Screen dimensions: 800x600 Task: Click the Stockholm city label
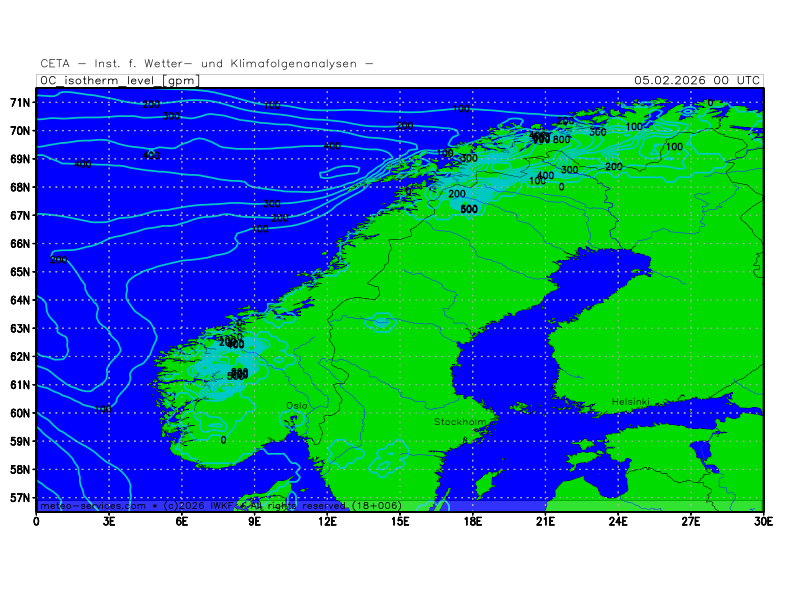tap(460, 422)
